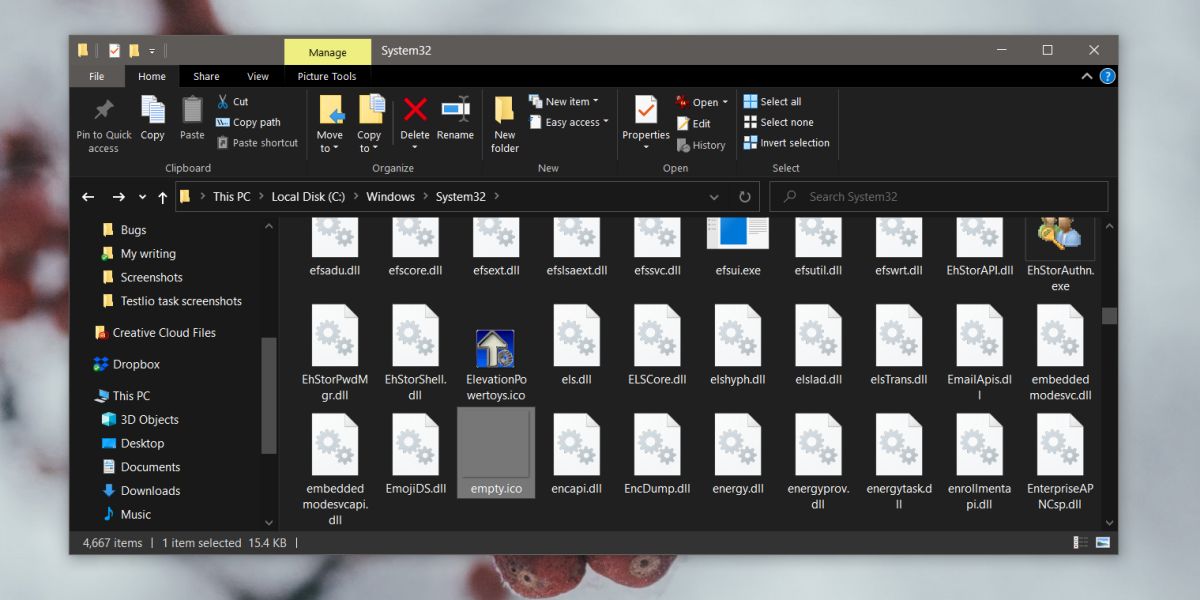Click the Rename ribbon button
Image resolution: width=1200 pixels, height=600 pixels.
pos(455,119)
